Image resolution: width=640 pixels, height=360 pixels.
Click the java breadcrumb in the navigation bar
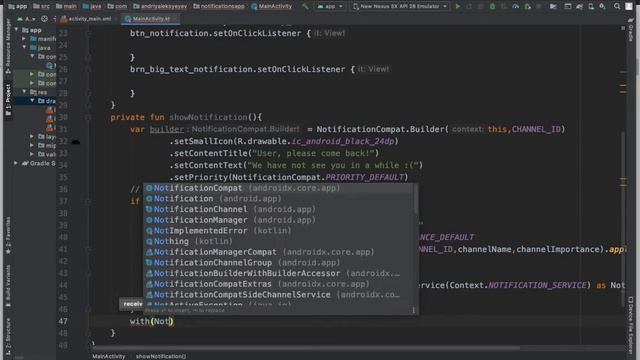92,7
